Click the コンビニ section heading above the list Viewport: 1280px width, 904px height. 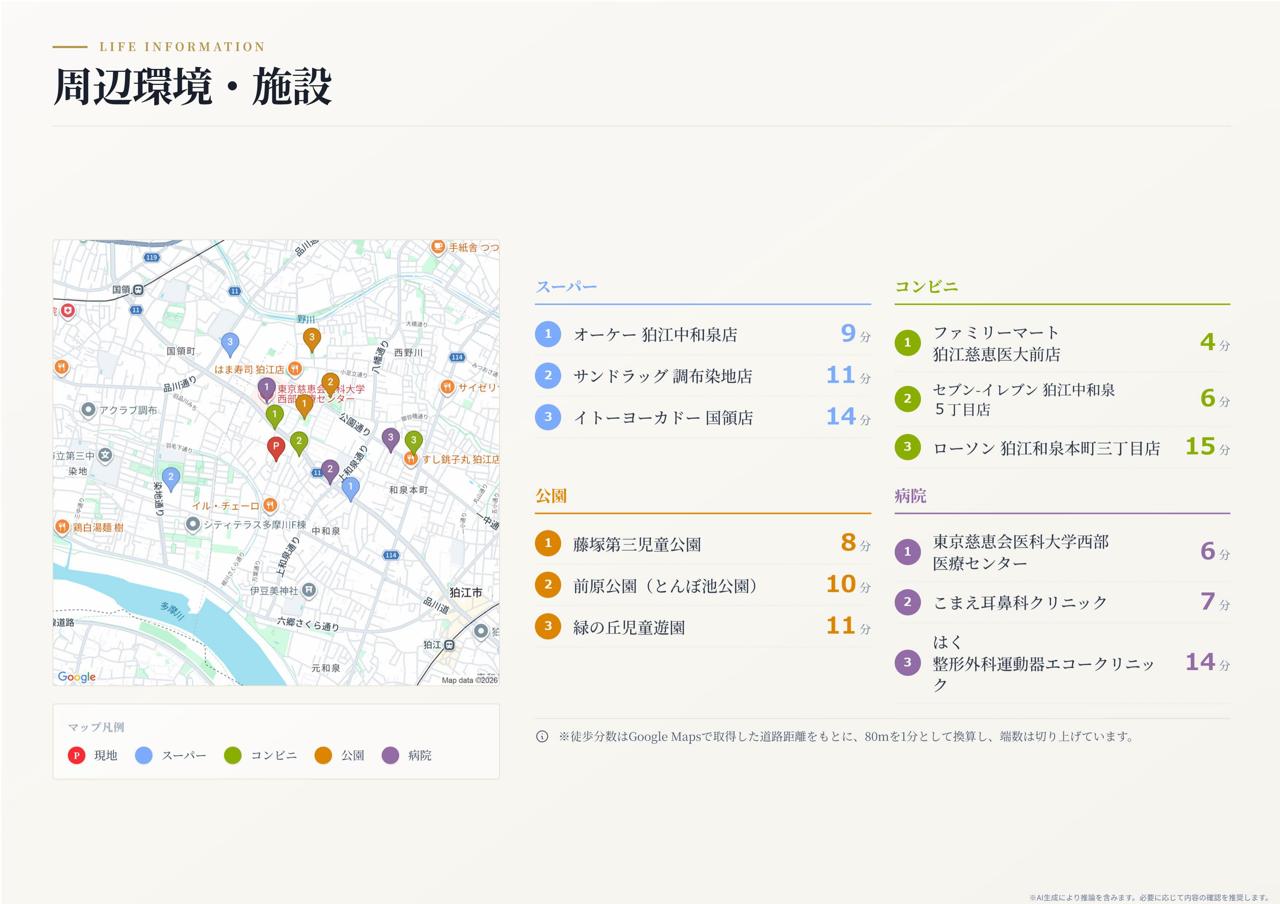click(926, 286)
